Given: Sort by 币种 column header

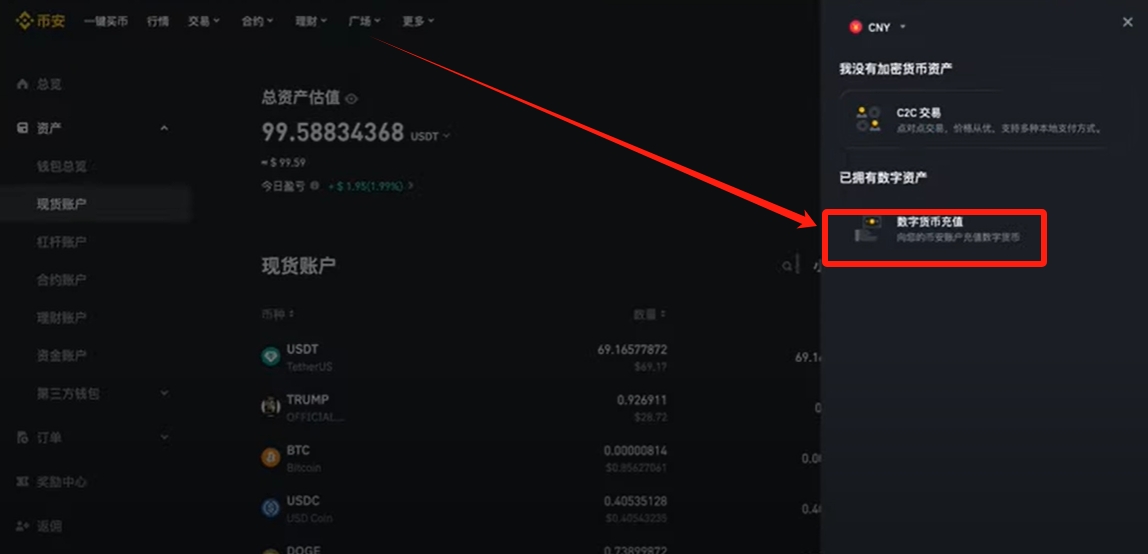Looking at the screenshot, I should click(277, 314).
